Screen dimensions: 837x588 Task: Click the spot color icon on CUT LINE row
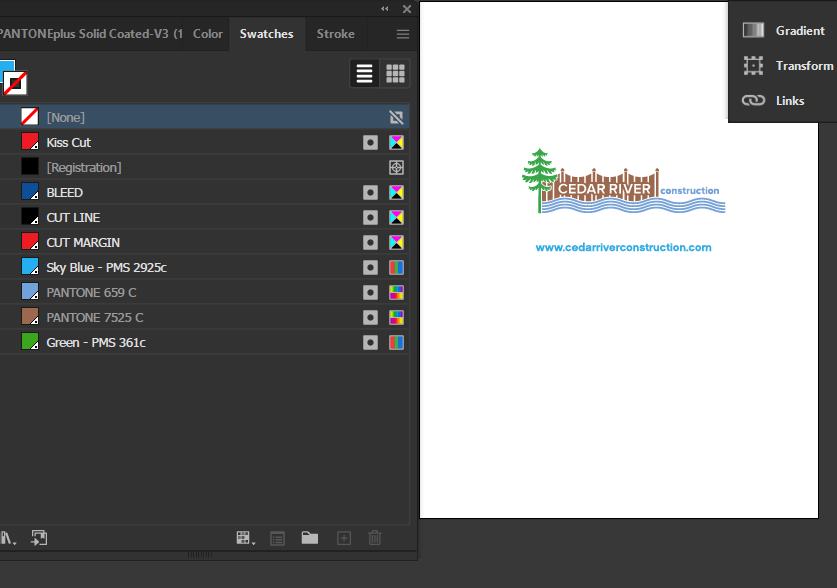click(x=370, y=218)
